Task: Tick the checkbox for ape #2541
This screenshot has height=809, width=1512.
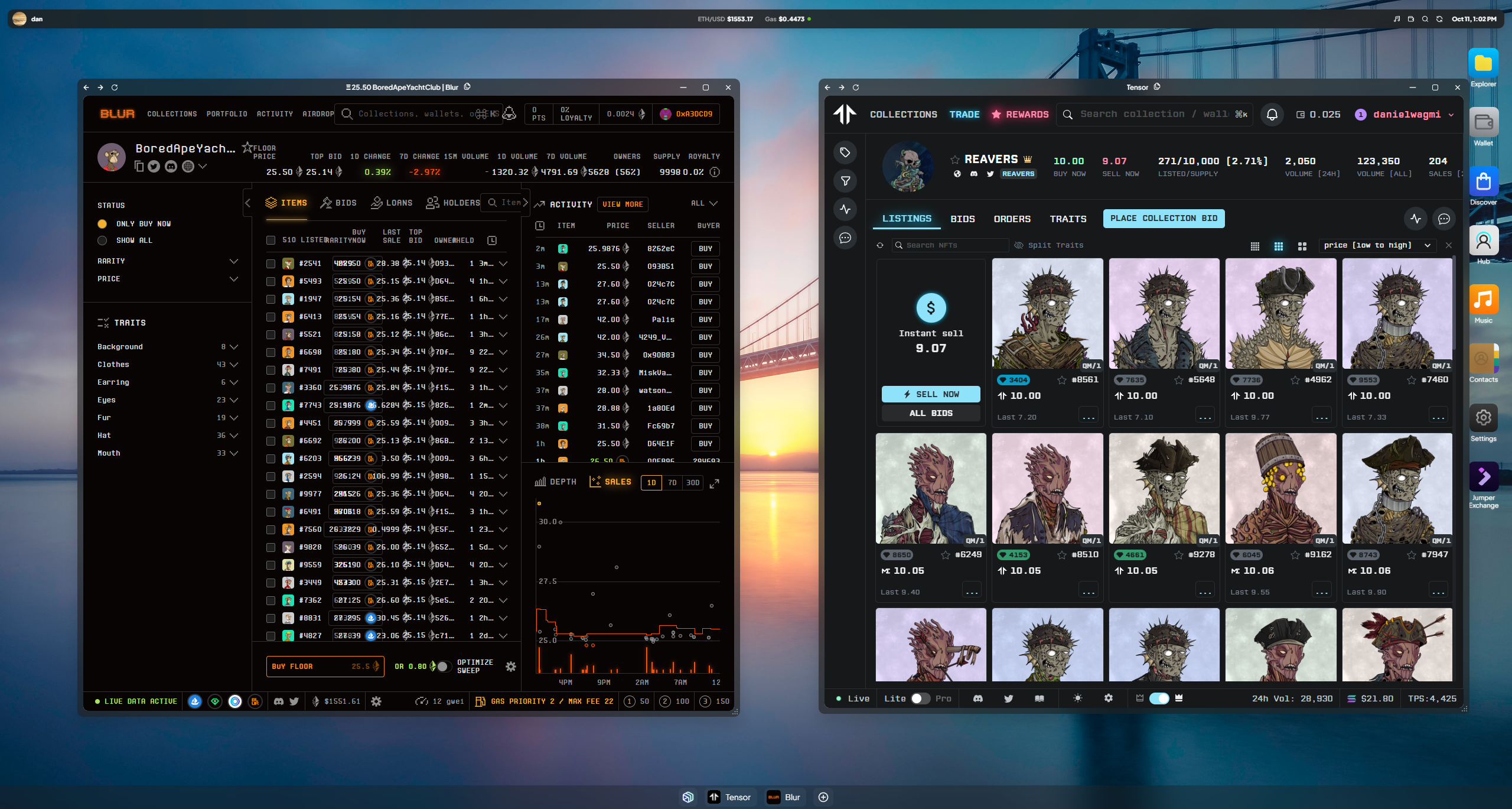Action: pyautogui.click(x=271, y=264)
